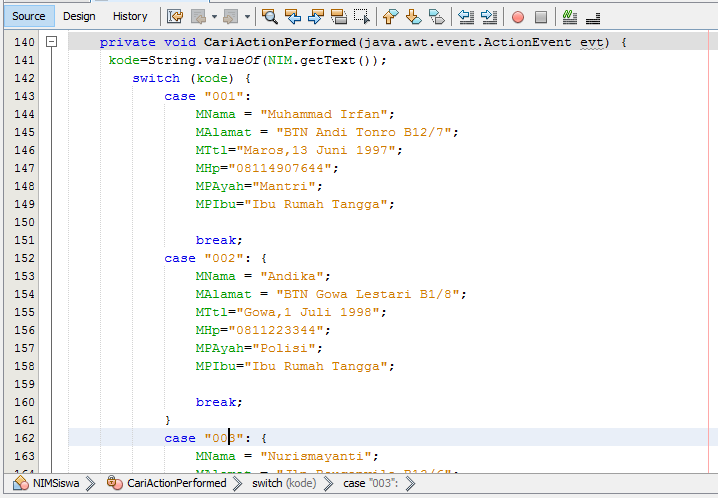Click Shift Line Left icon
Viewport: 718px width, 498px height.
[466, 17]
